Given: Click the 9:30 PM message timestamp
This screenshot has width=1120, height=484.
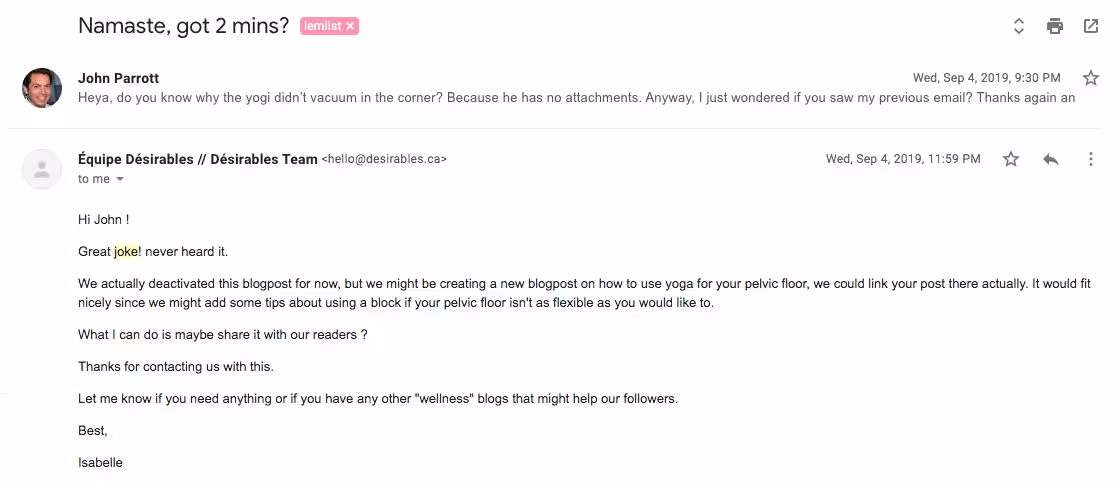Looking at the screenshot, I should pyautogui.click(x=986, y=78).
